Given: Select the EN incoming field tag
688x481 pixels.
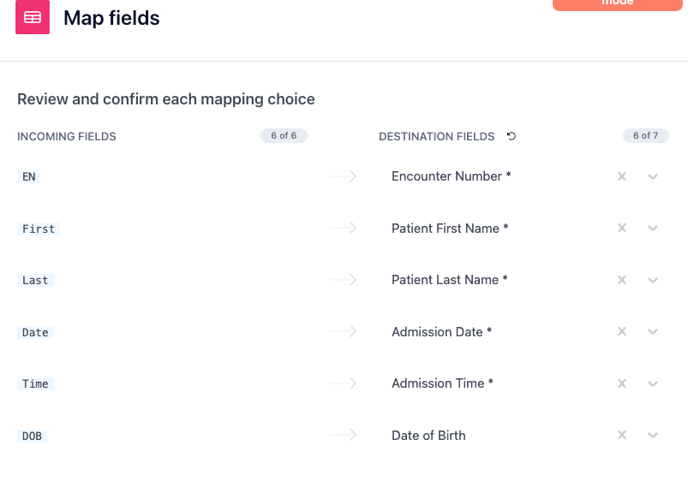Looking at the screenshot, I should 29,177.
